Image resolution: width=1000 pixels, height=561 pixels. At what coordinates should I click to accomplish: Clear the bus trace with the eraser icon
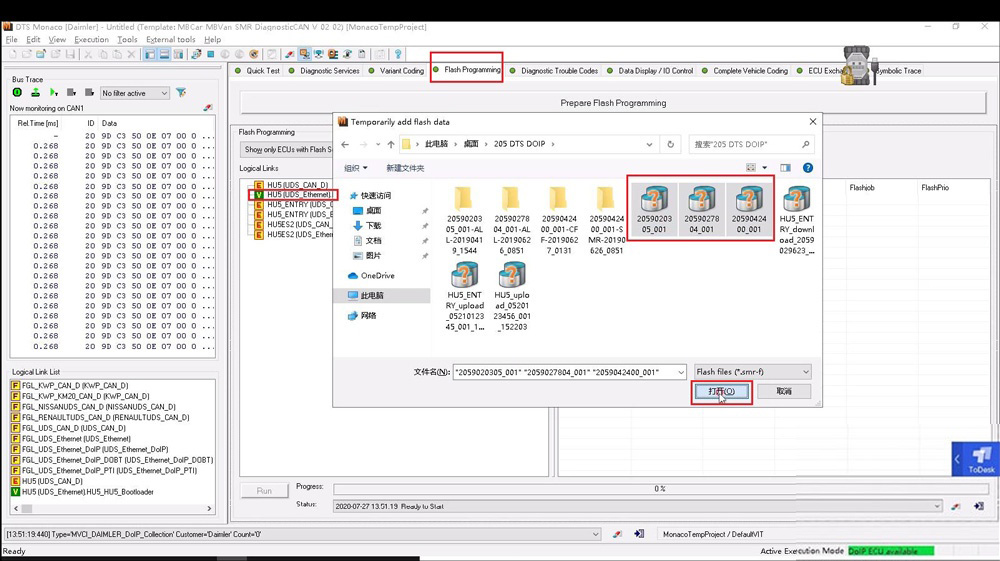click(208, 108)
